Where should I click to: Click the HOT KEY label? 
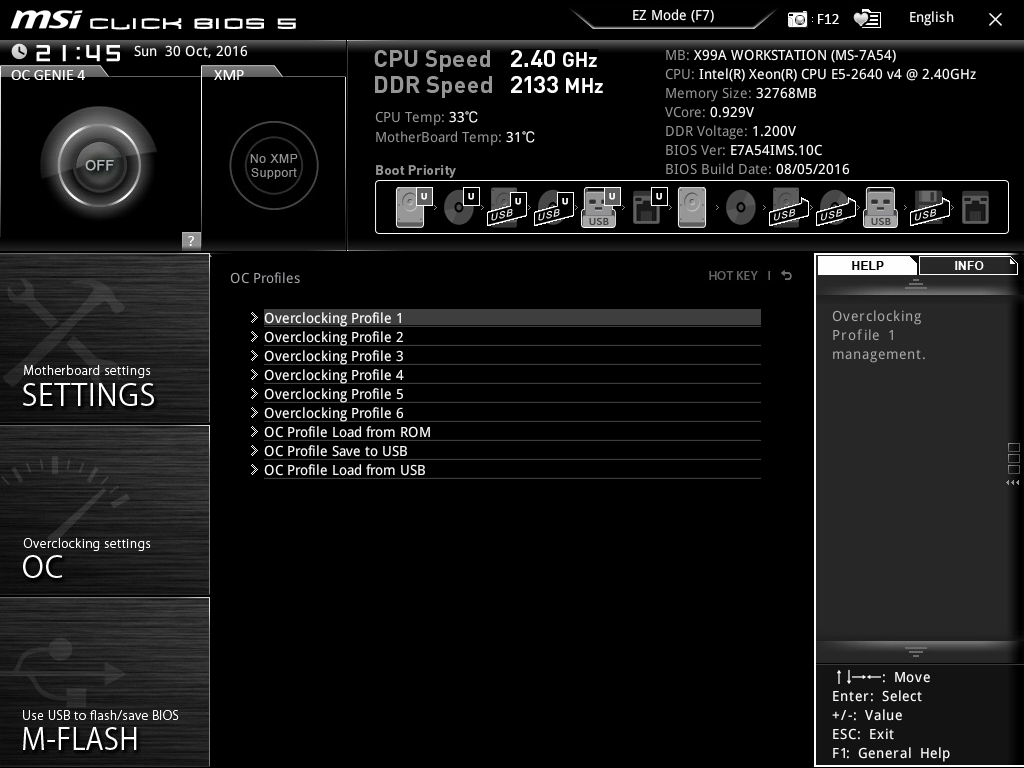733,276
